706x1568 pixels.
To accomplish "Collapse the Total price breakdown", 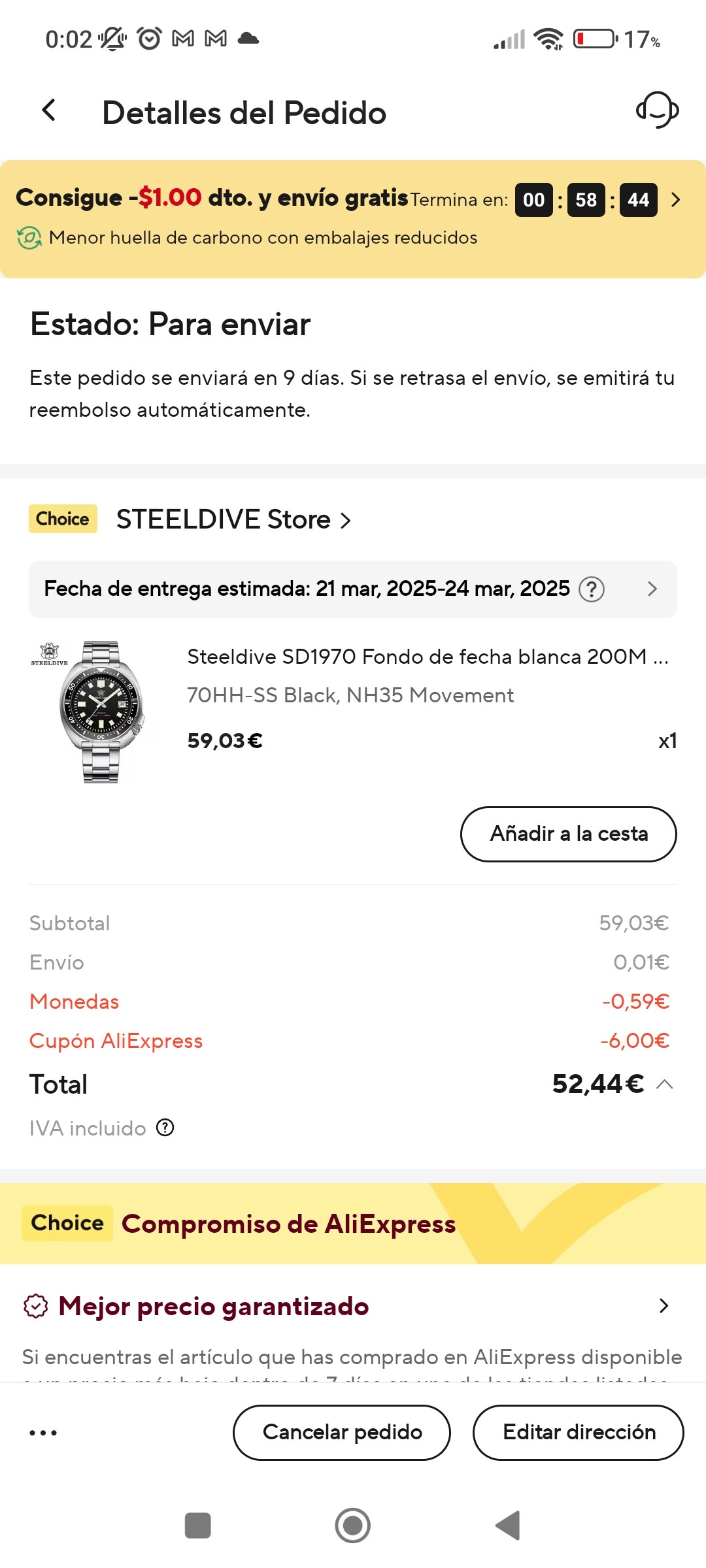I will [x=665, y=1085].
